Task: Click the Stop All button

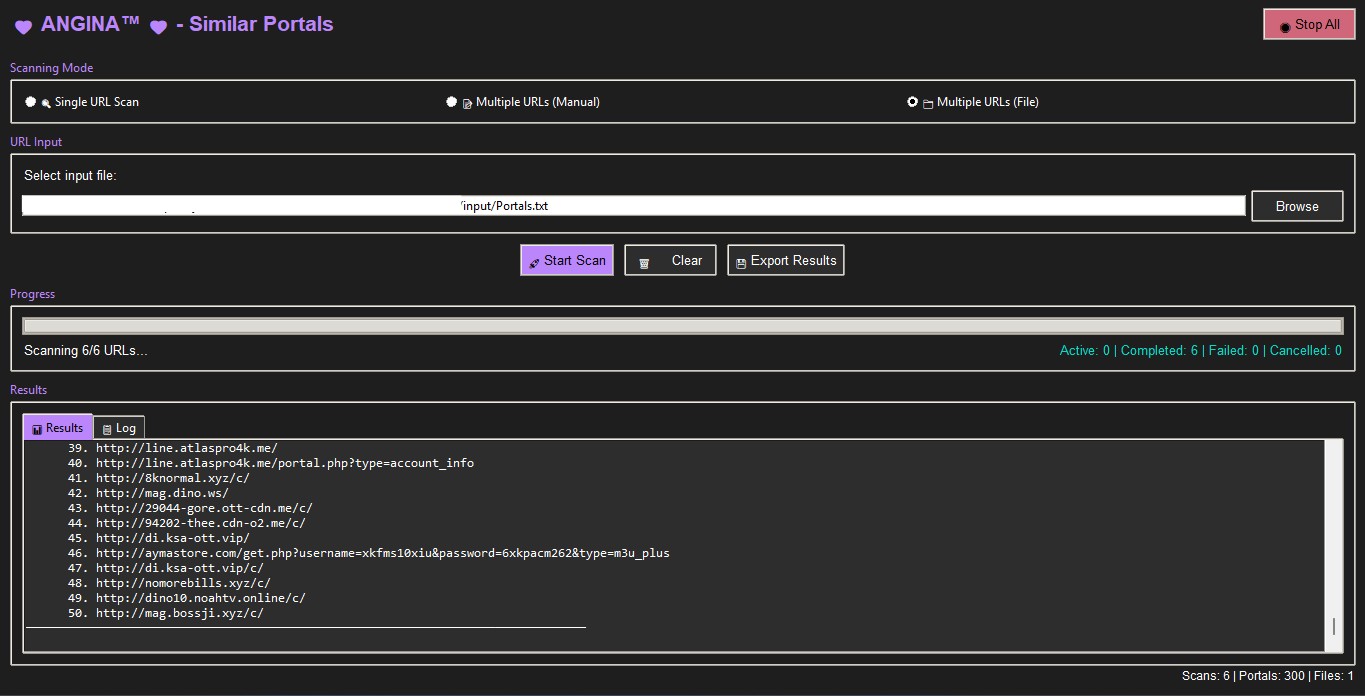Action: 1307,25
